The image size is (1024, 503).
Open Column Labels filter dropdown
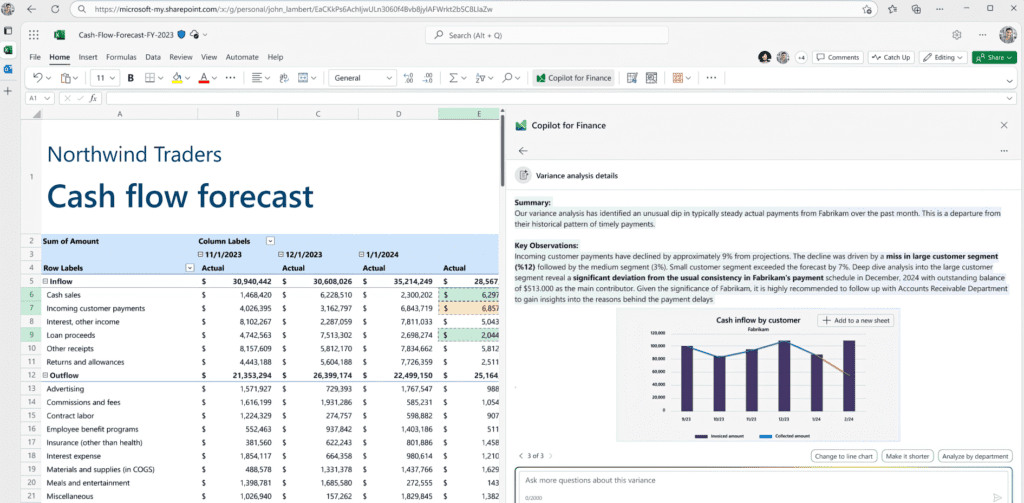270,241
